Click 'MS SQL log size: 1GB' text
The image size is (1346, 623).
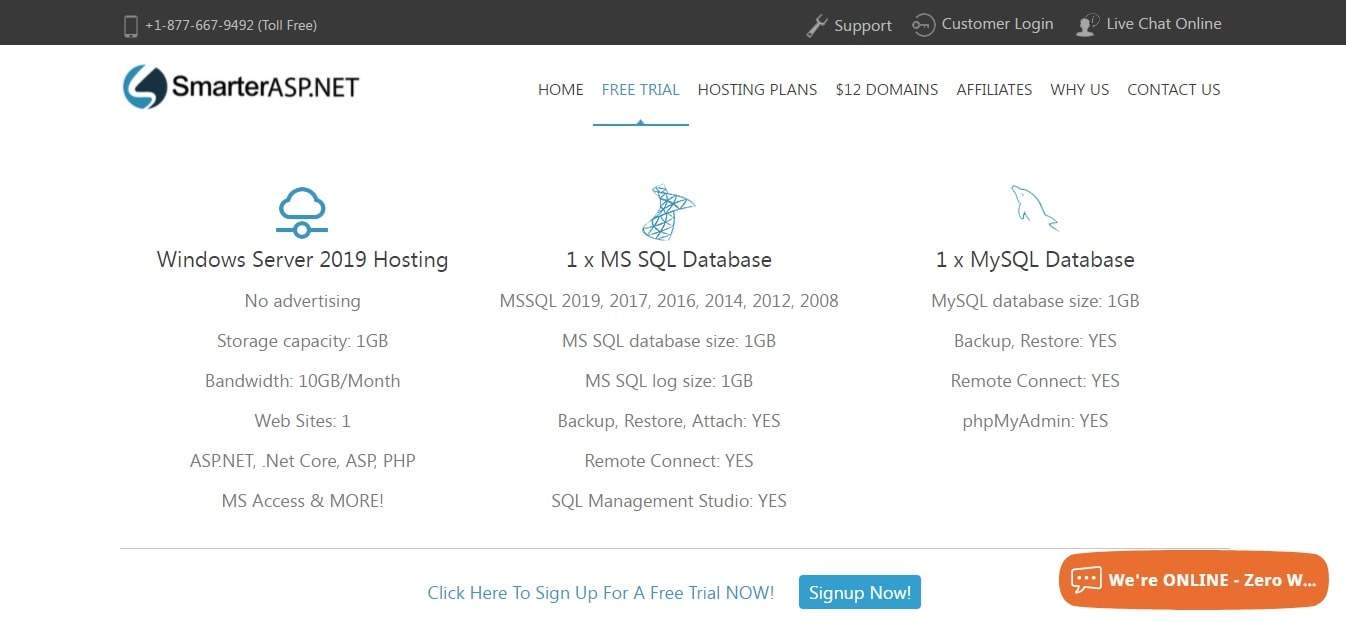tap(668, 381)
